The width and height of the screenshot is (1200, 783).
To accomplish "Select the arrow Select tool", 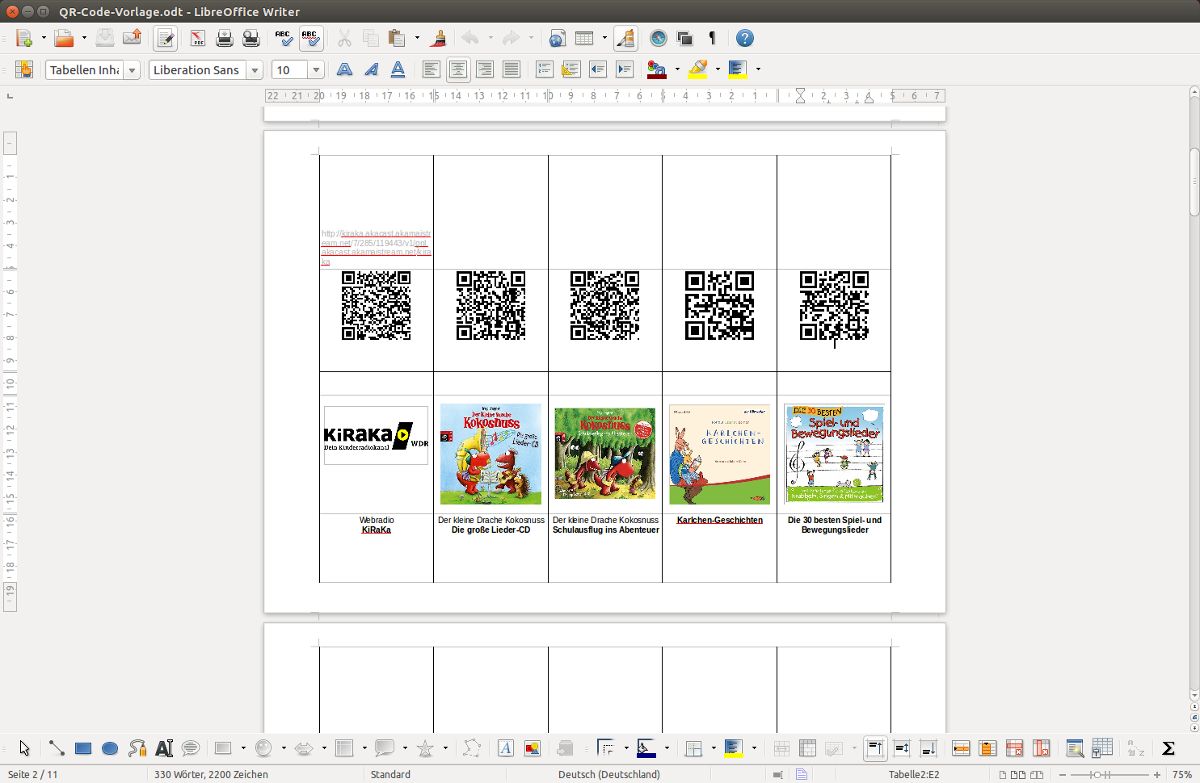I will (x=24, y=747).
